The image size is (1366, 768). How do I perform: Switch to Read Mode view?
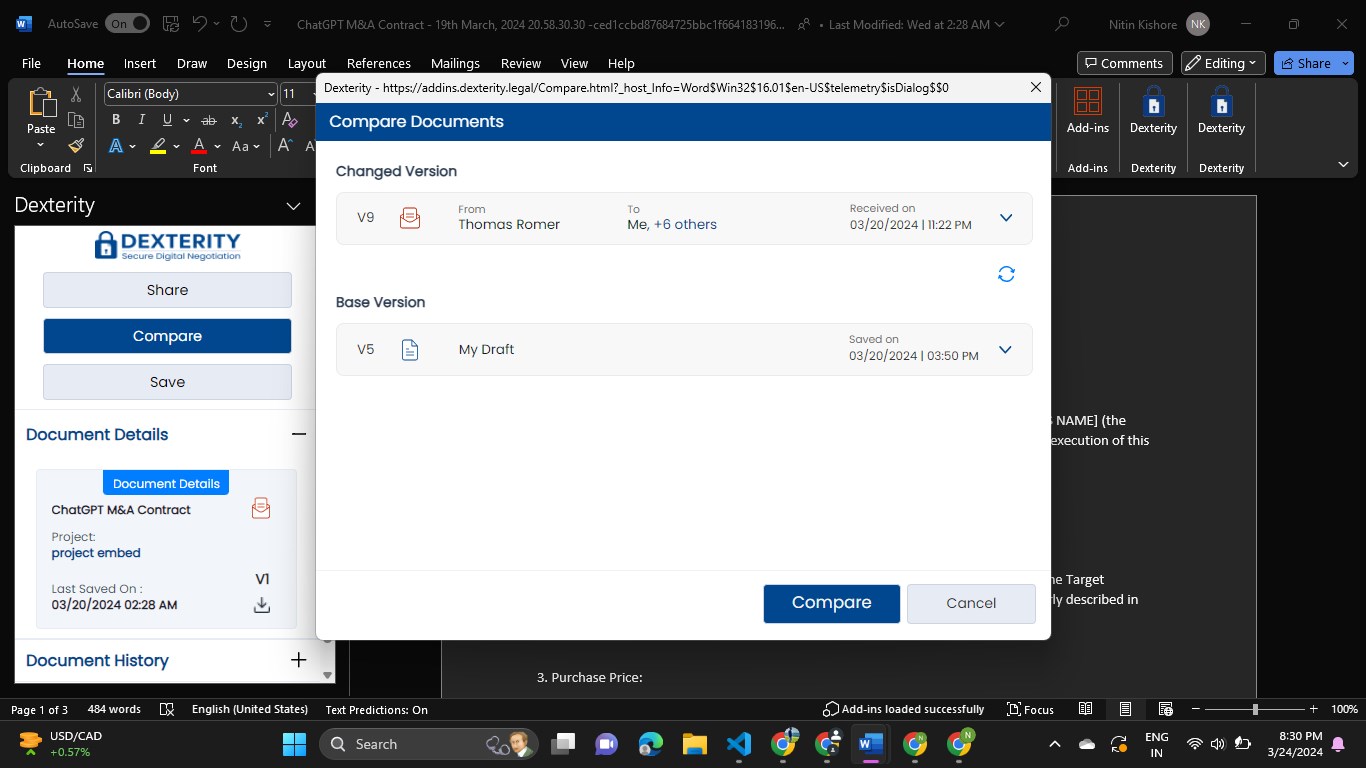click(1085, 709)
